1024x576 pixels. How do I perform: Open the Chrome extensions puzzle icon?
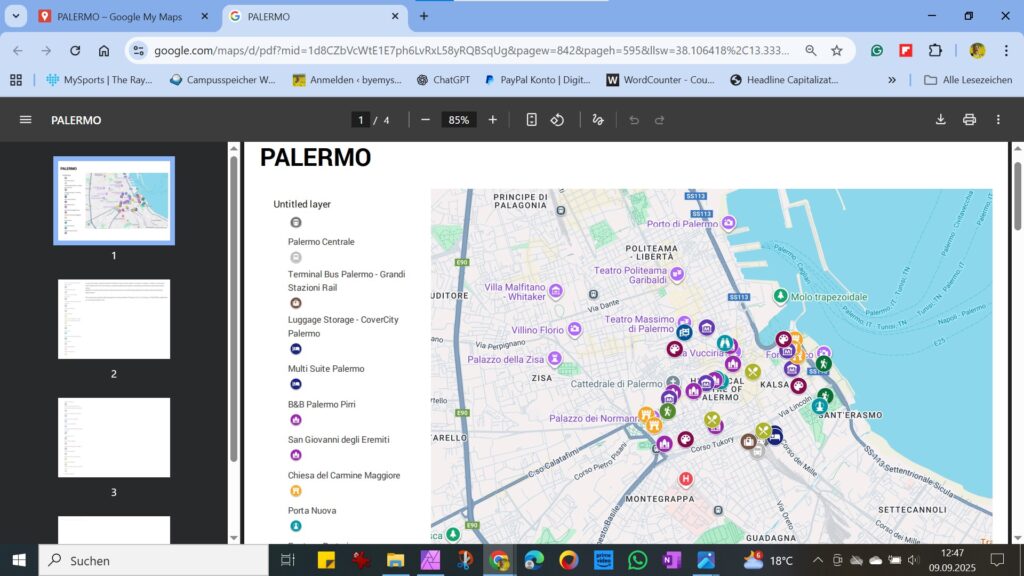click(935, 50)
